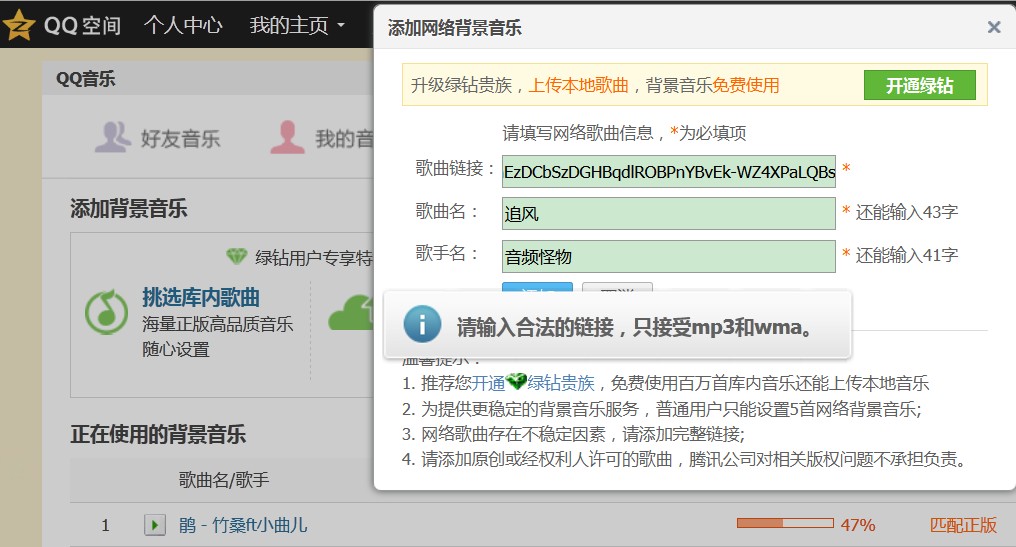Click the green cloud upload icon
1016x547 pixels.
(x=351, y=312)
